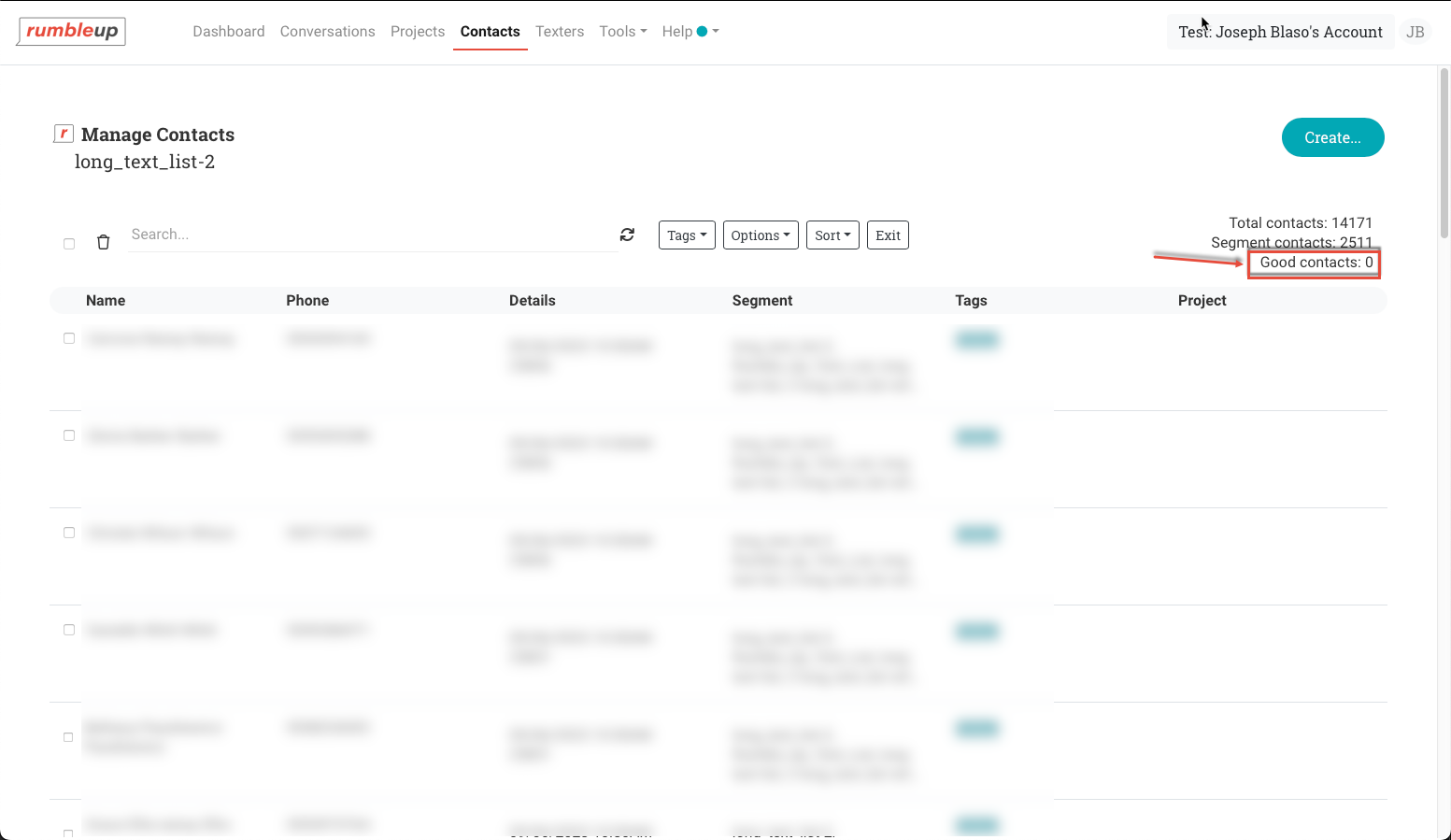Image resolution: width=1451 pixels, height=840 pixels.
Task: Click the Search contacts field
Action: [373, 235]
